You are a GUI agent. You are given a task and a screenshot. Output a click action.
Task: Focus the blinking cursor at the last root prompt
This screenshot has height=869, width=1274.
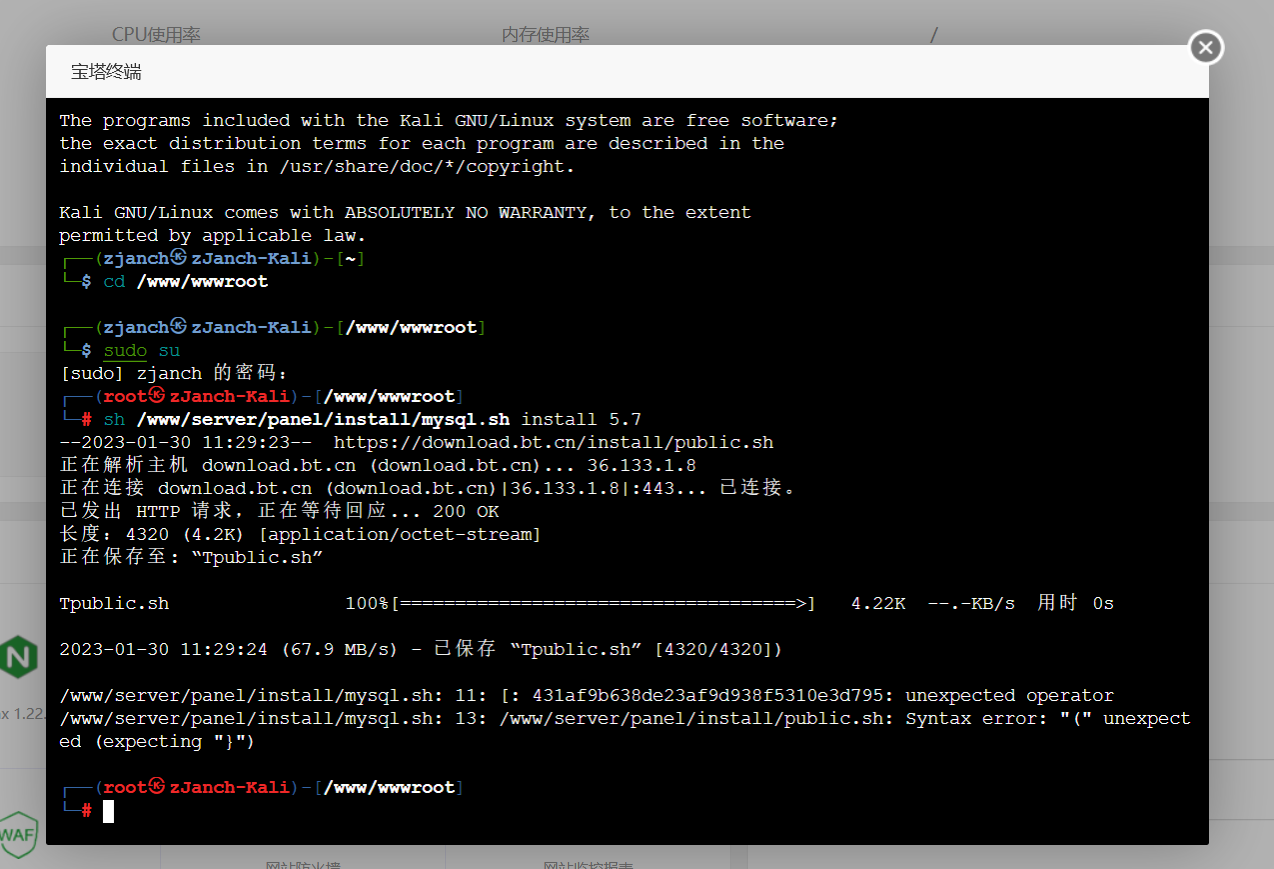[x=108, y=811]
